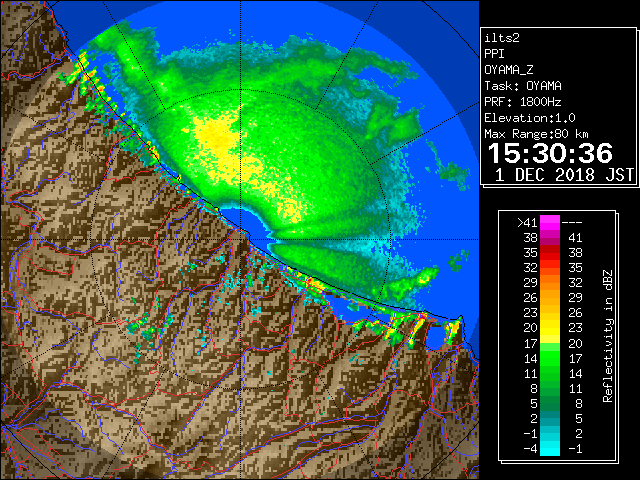Pick the orange swatch beside '29' lower bound
The width and height of the screenshot is (640, 480).
click(550, 283)
